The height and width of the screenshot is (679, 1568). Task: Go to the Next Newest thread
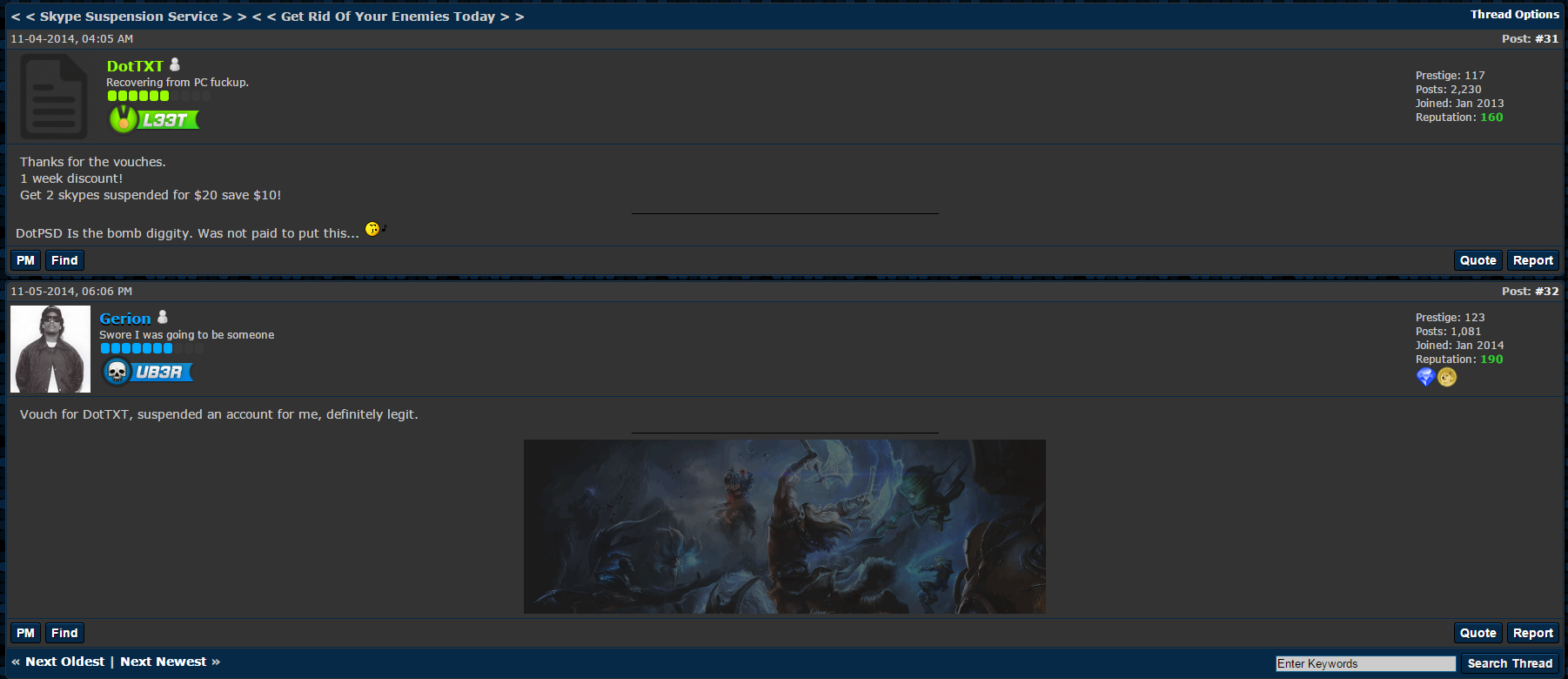(164, 662)
